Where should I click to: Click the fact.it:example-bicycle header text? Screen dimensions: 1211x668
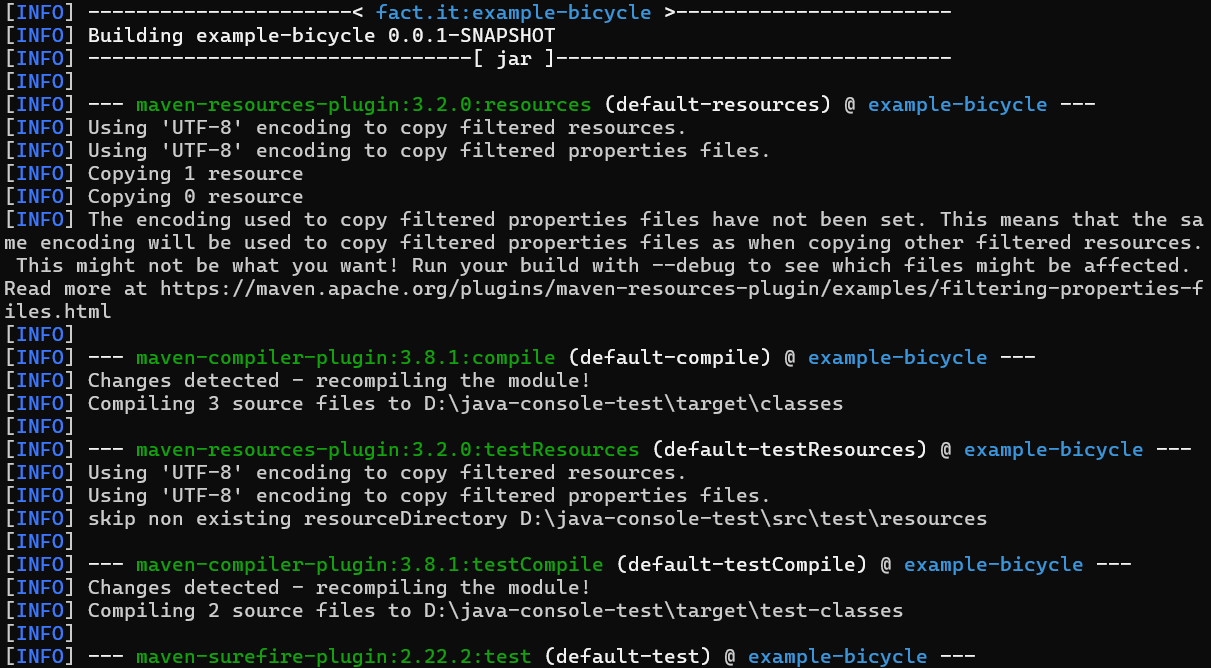(514, 12)
